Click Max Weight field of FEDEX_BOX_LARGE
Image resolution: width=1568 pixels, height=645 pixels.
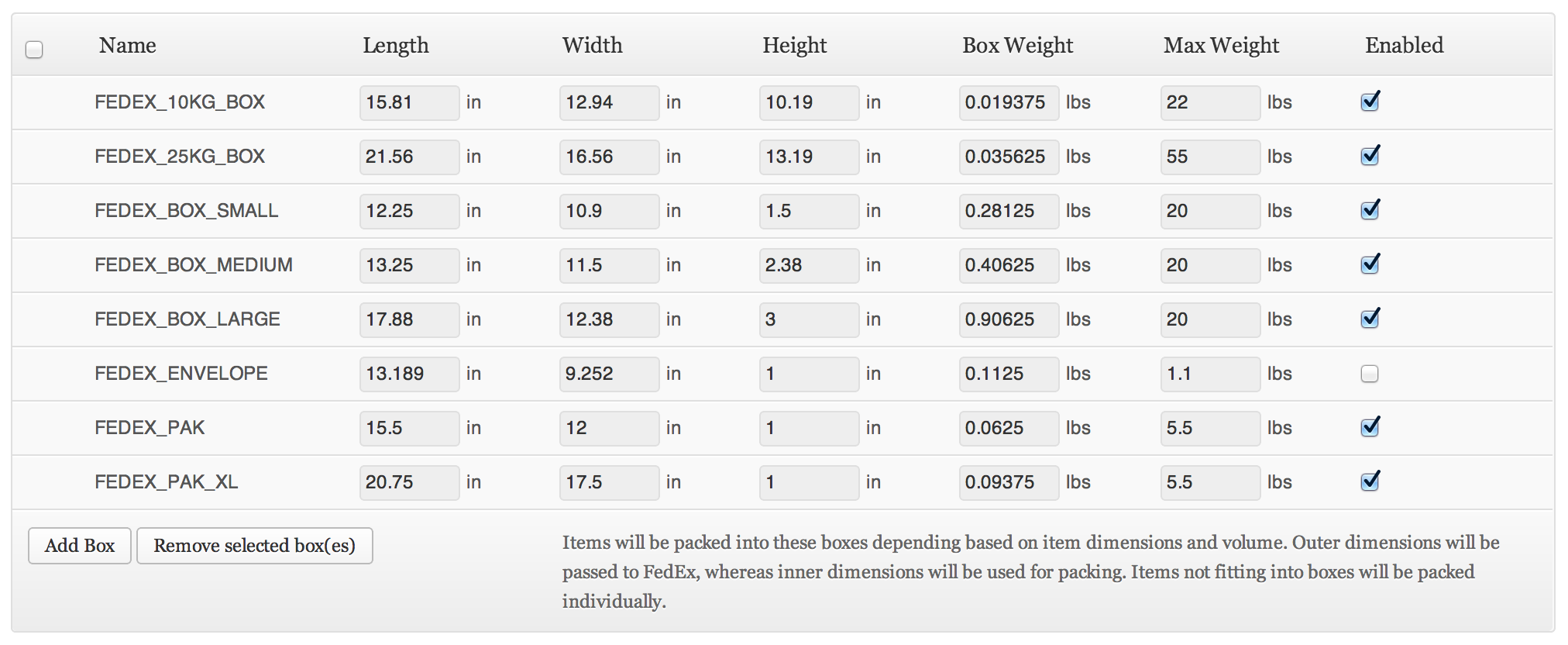click(1210, 319)
